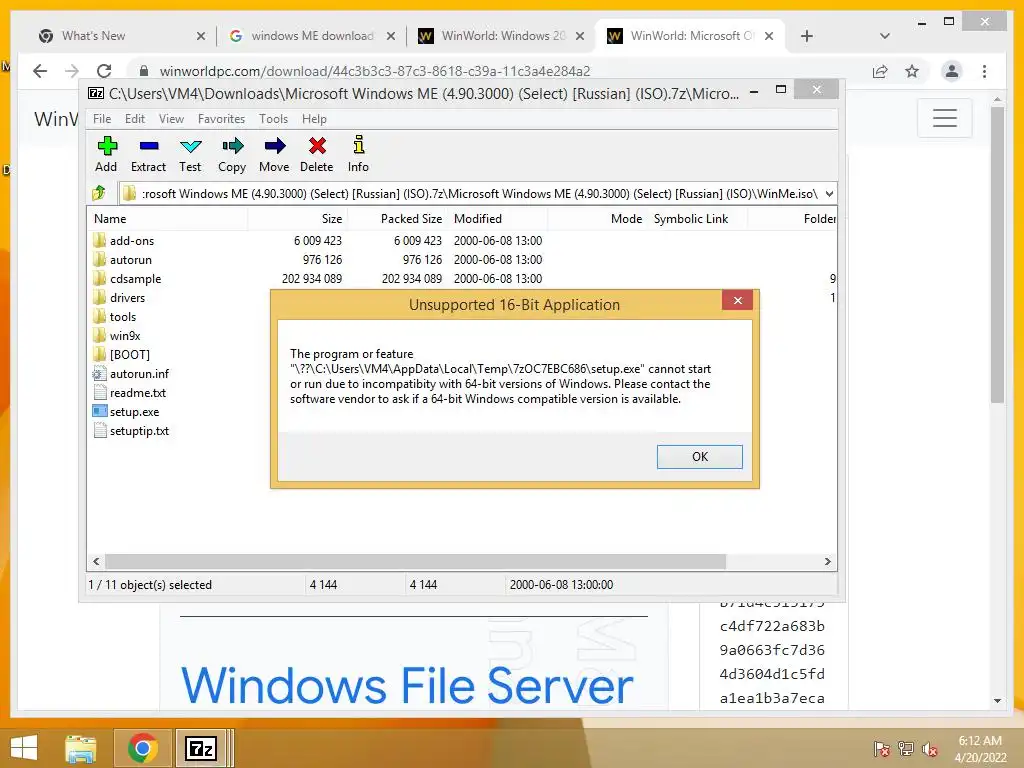1024x768 pixels.
Task: Expand the 7-Zip address path dropdown
Action: (829, 193)
